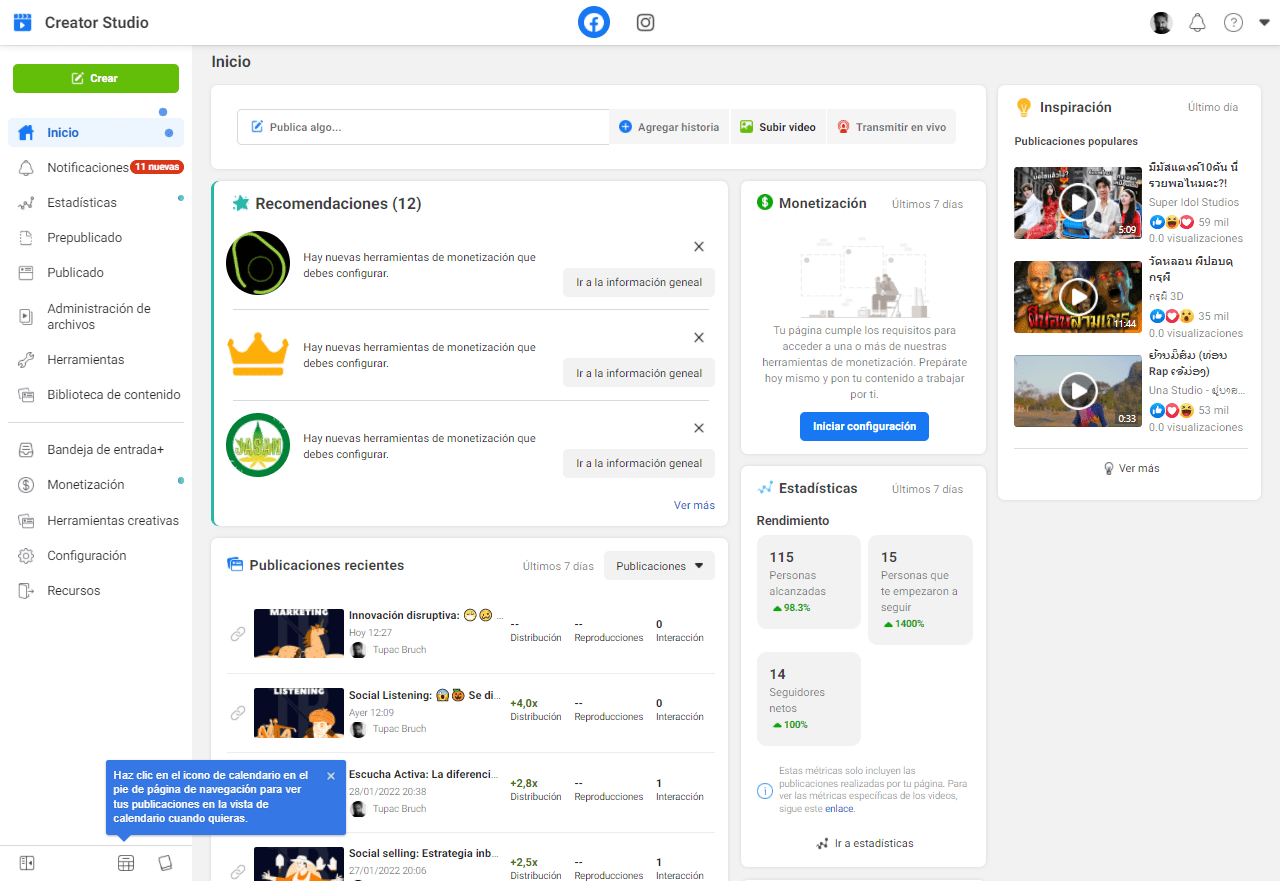Play the Super Idol Studios video thumbnail

1077,203
